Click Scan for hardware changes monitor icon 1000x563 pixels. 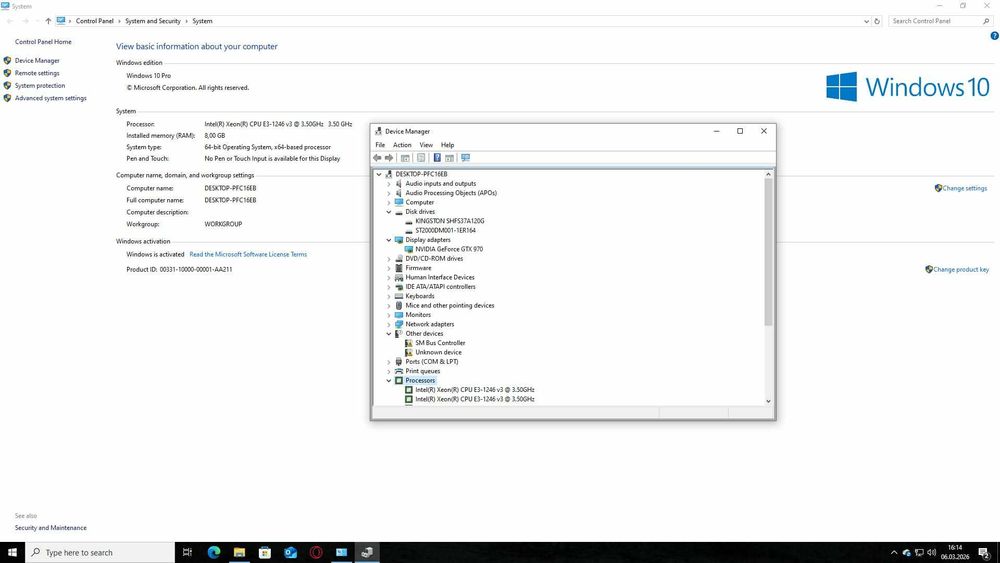[x=466, y=157]
